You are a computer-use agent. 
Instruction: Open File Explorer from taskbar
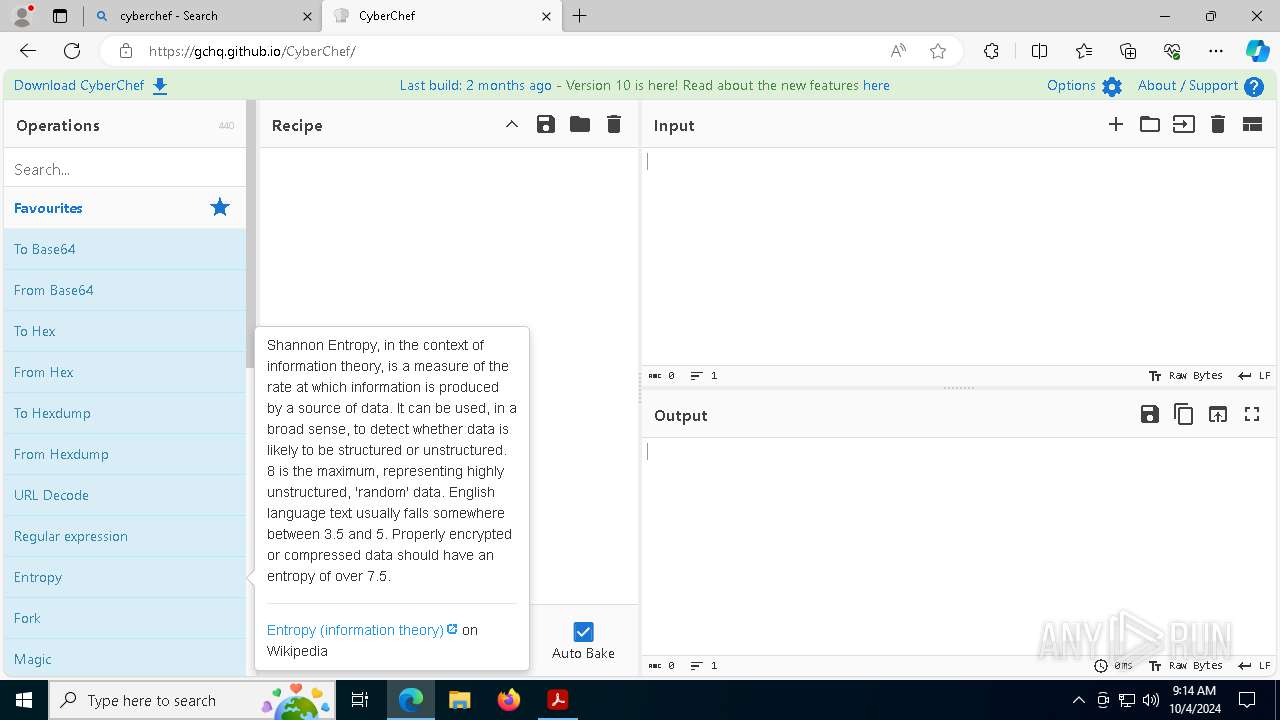coord(460,700)
